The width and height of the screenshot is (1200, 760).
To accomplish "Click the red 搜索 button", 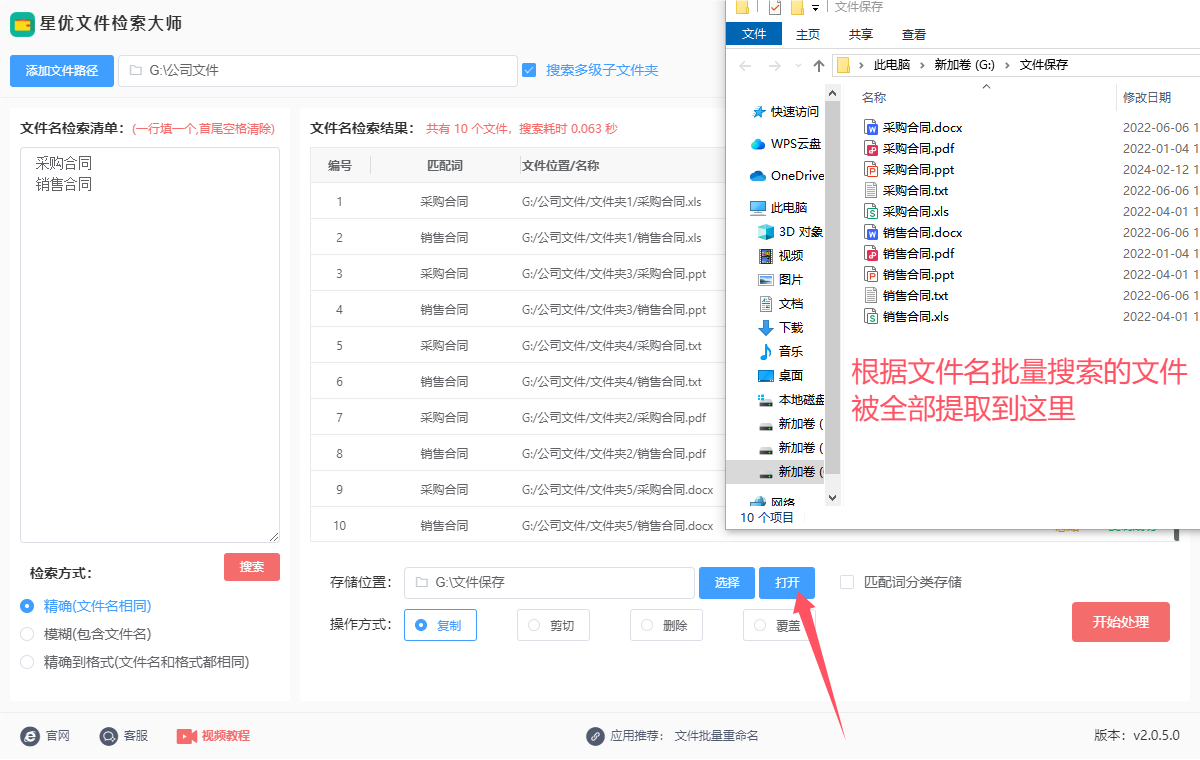I will (x=252, y=567).
